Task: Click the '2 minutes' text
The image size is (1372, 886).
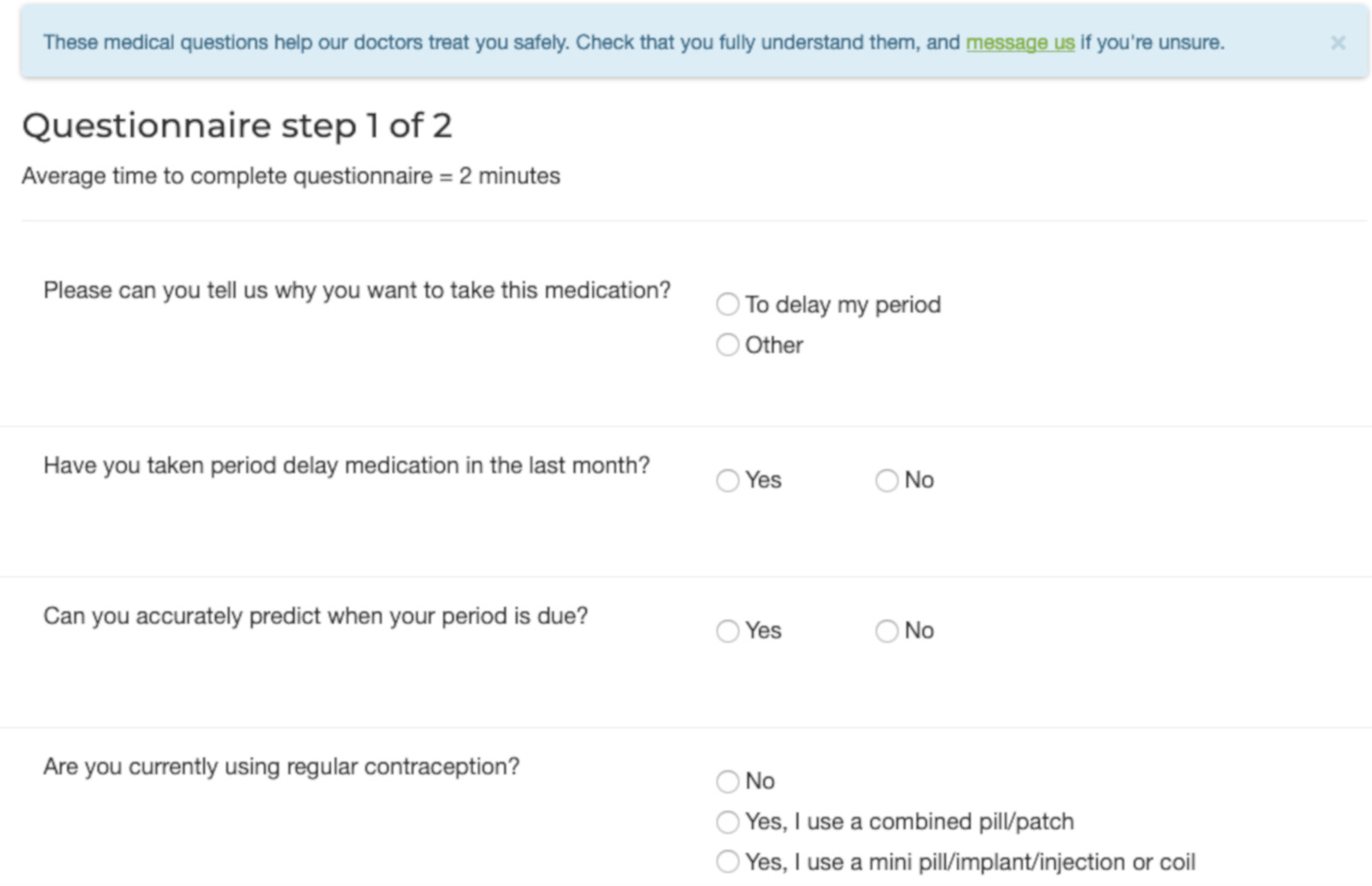Action: click(x=509, y=176)
